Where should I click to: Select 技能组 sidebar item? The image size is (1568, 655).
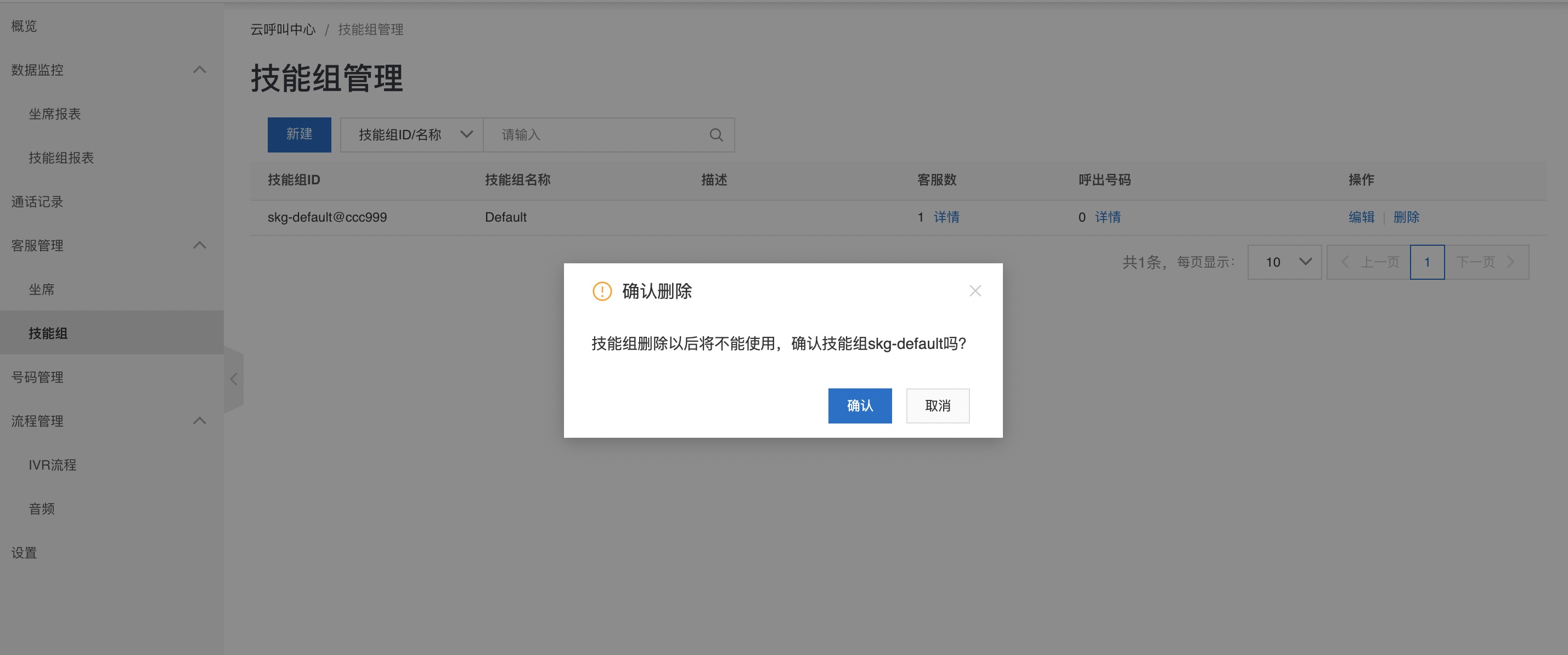[112, 333]
